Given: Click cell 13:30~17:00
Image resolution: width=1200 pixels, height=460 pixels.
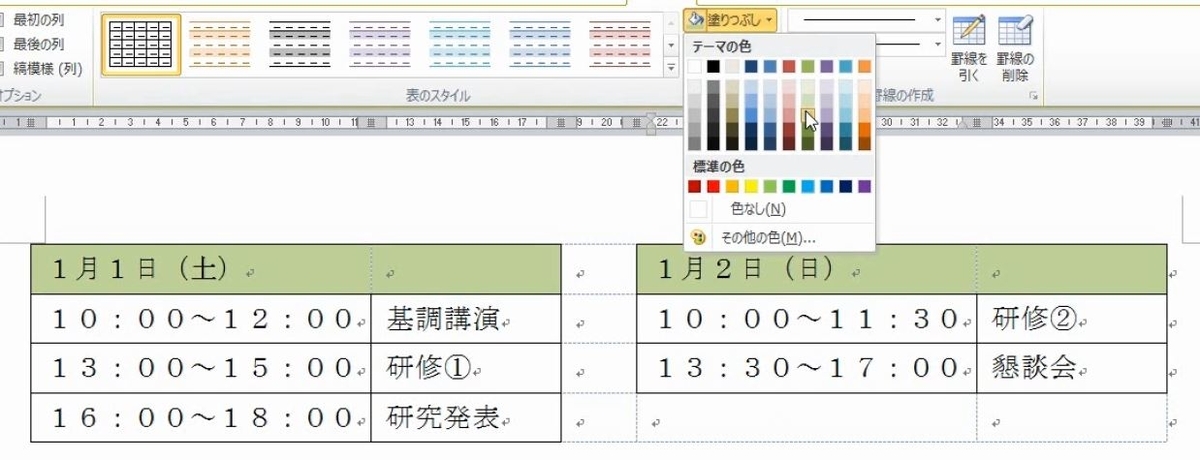Looking at the screenshot, I should coord(807,368).
